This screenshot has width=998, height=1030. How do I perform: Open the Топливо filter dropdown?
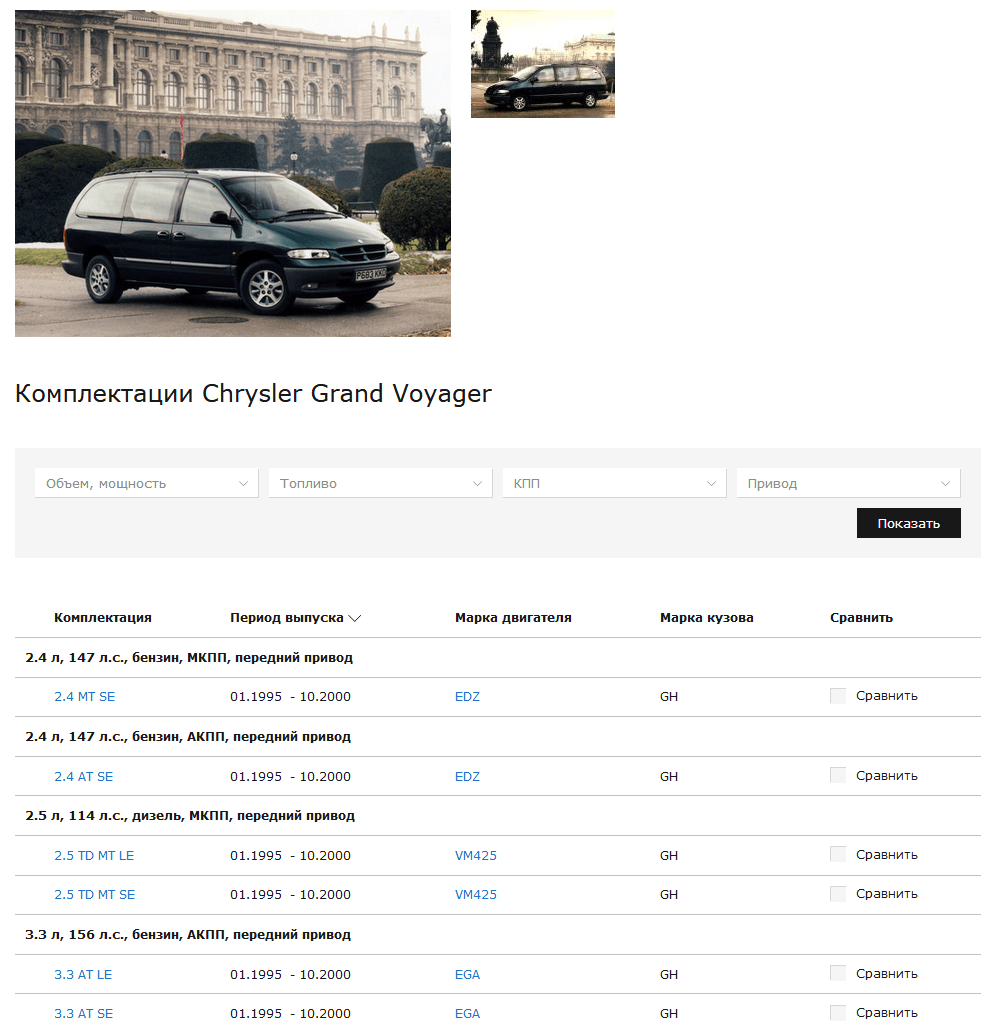[380, 483]
